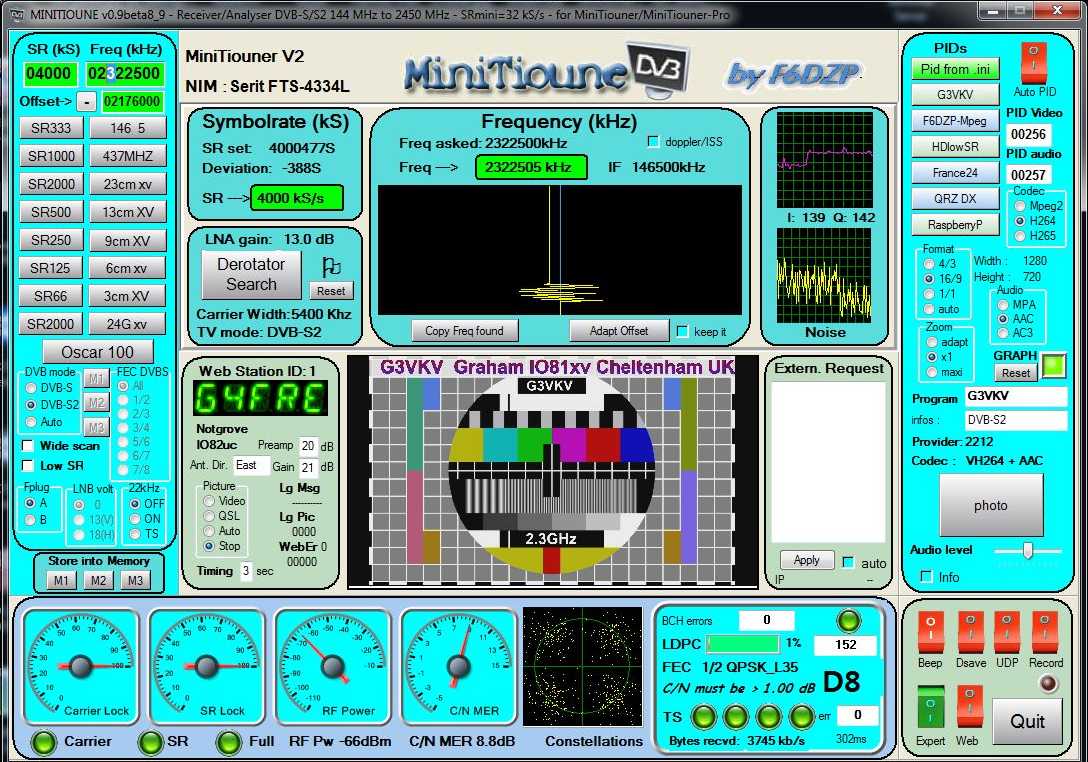Select the F6DZP-Mpeg PID preset

955,121
